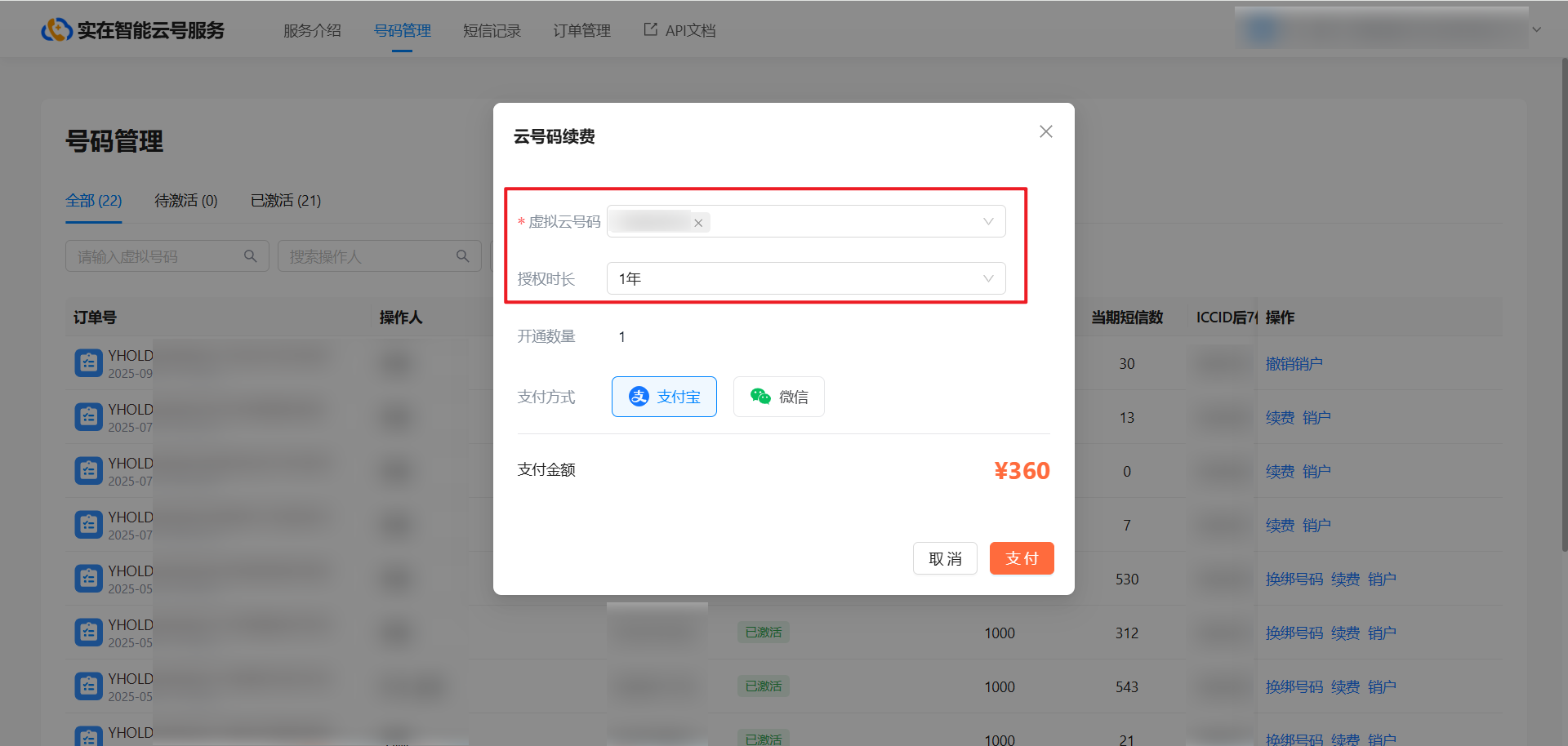Select 支付宝 as payment method
1568x746 pixels.
[664, 397]
